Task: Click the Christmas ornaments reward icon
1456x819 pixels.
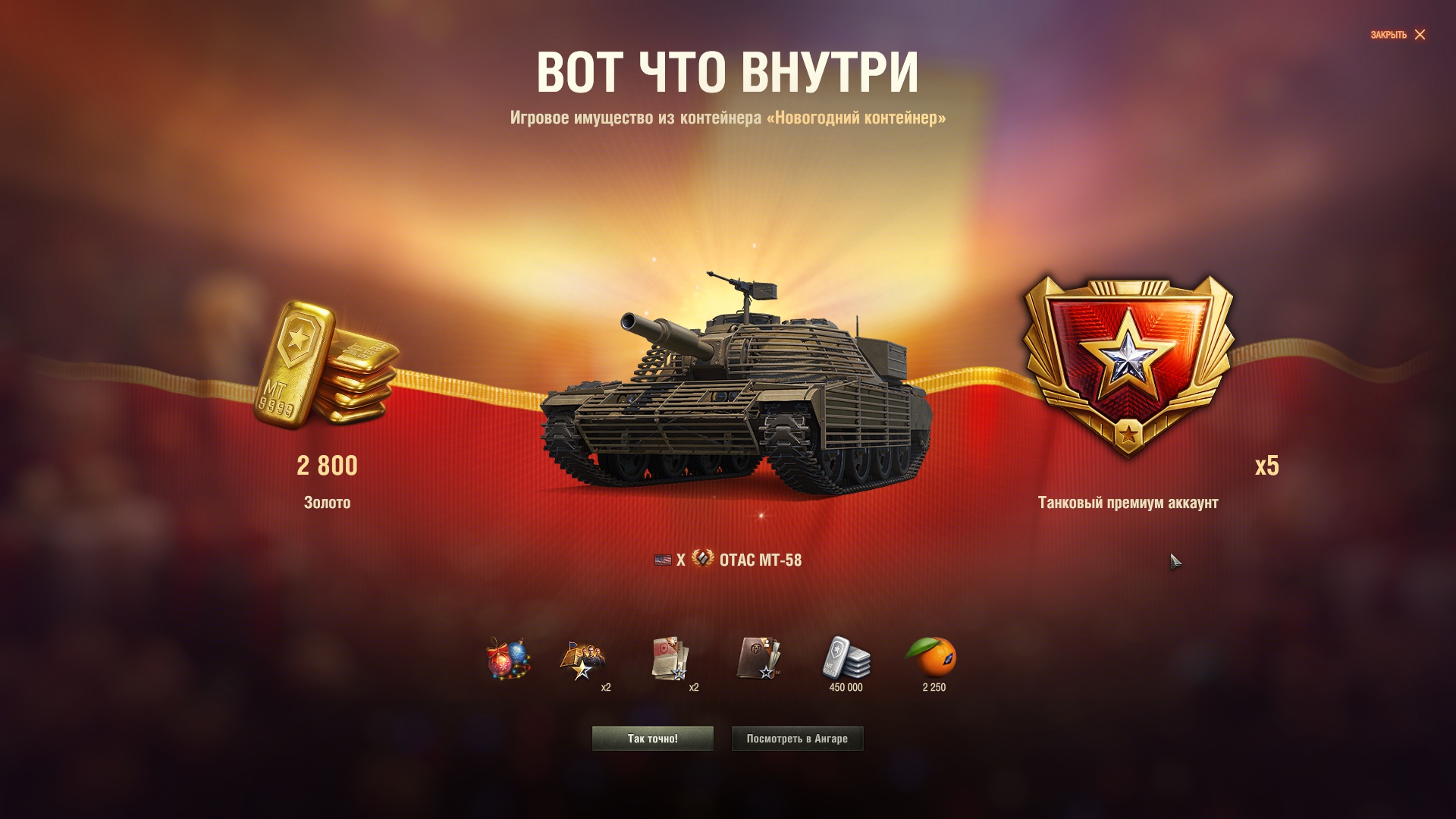Action: click(x=508, y=657)
